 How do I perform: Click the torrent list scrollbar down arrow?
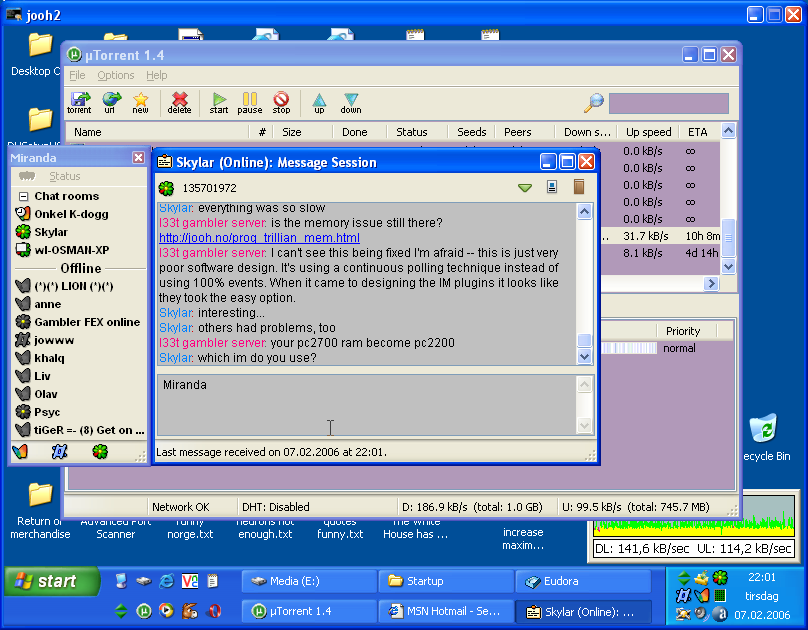coord(728,267)
